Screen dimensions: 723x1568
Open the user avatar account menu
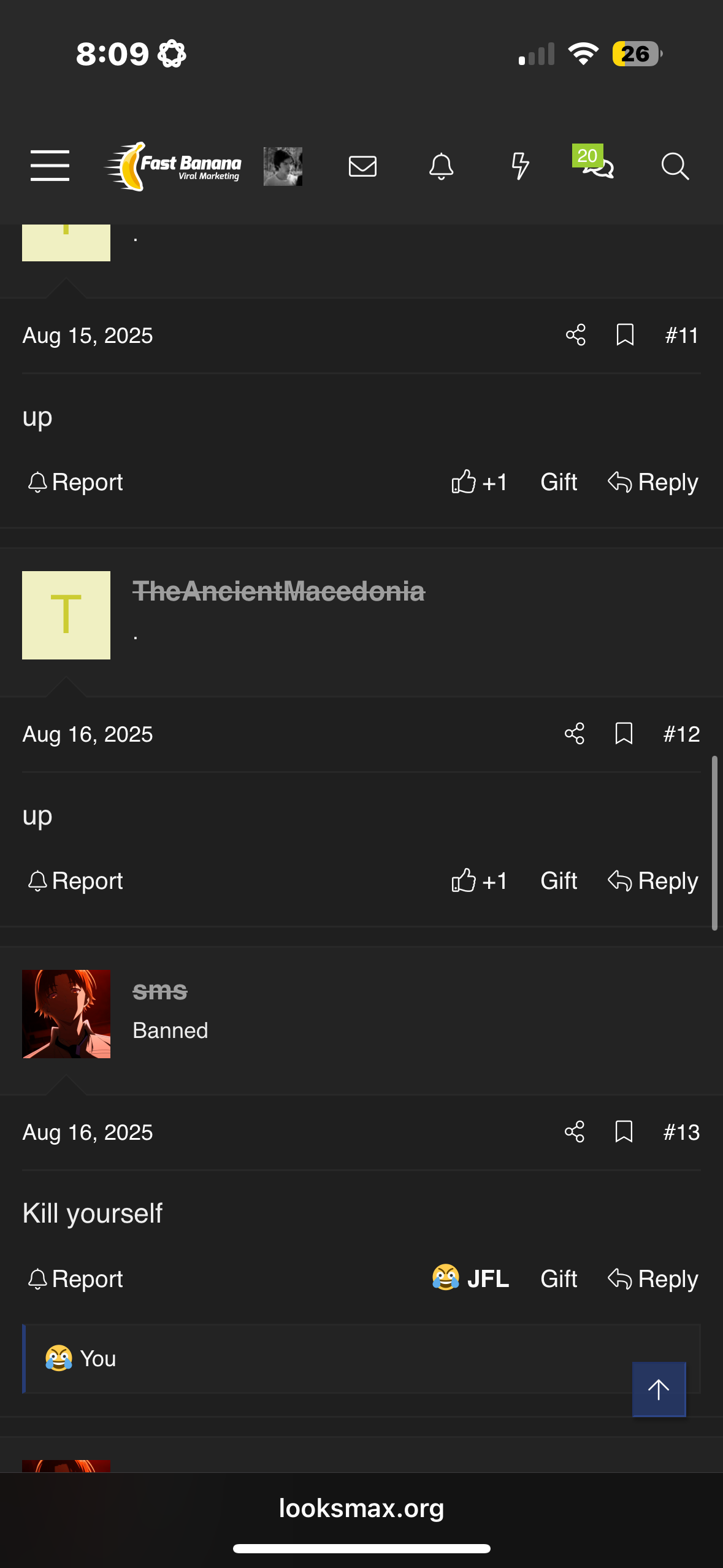pos(283,166)
